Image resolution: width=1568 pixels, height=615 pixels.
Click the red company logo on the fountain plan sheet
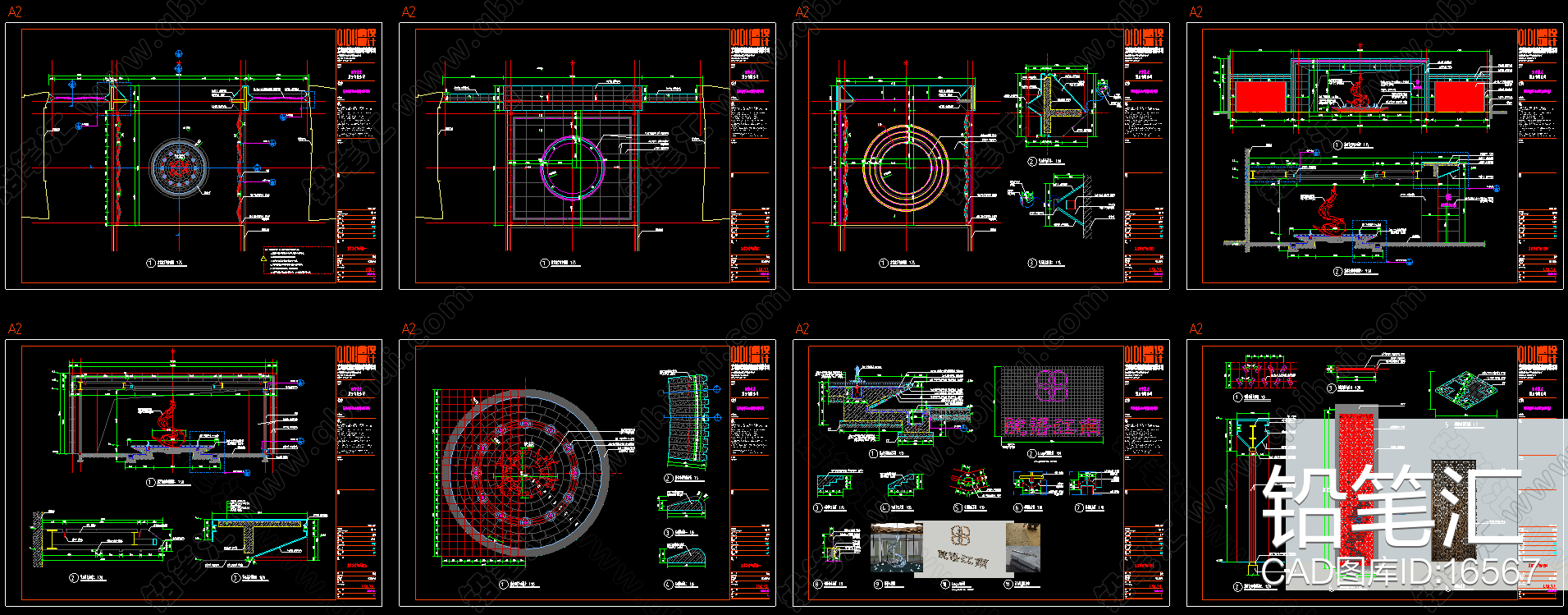[x=357, y=38]
